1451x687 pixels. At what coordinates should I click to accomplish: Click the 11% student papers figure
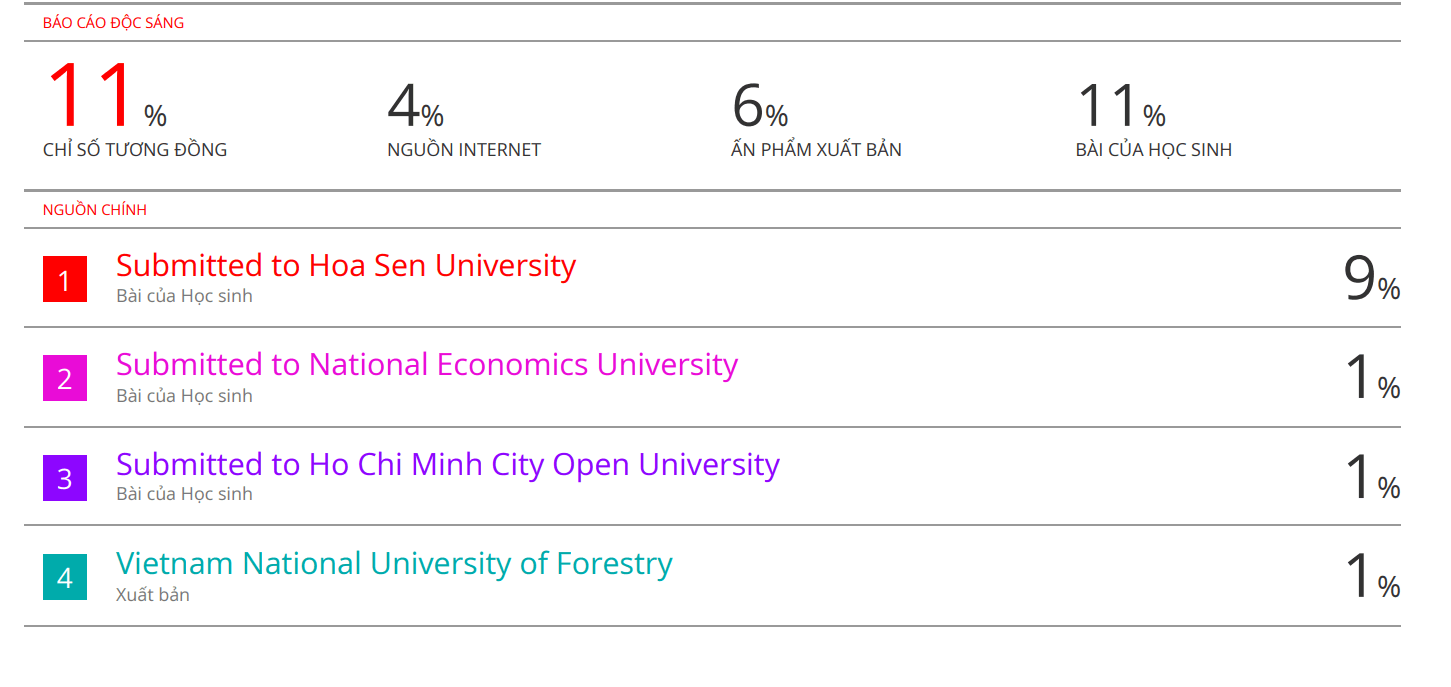pyautogui.click(x=1121, y=106)
